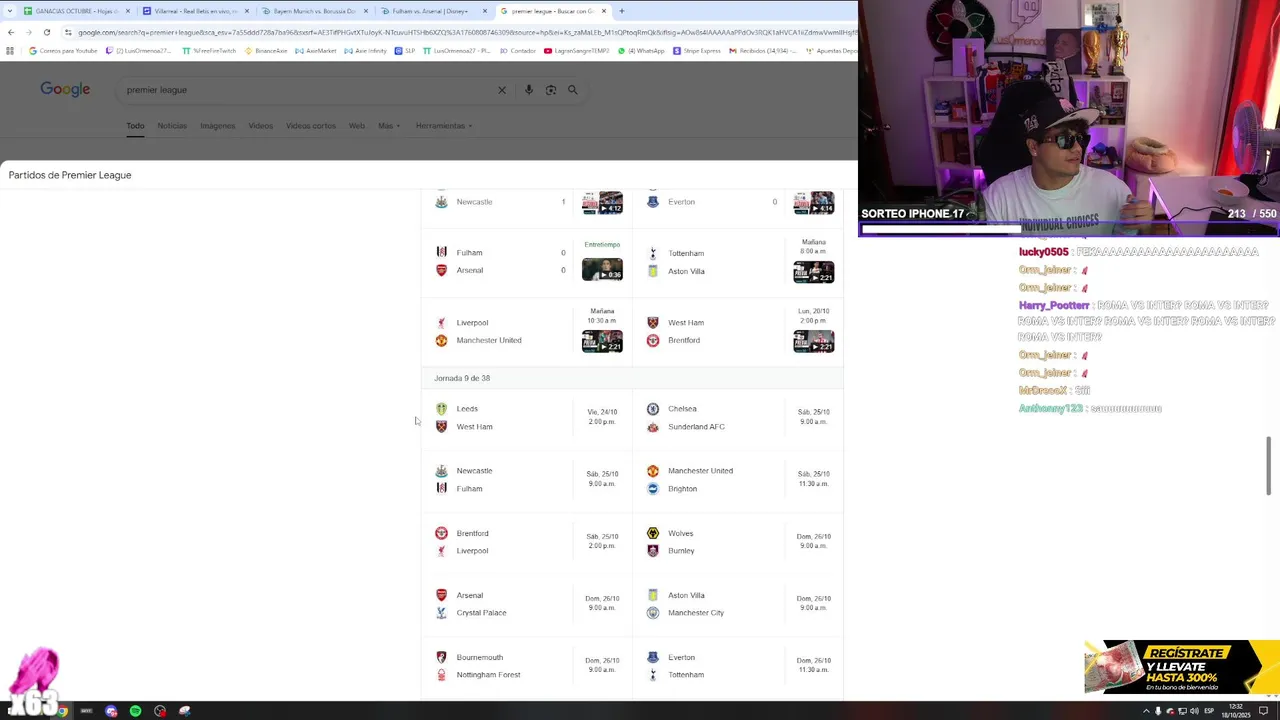The height and width of the screenshot is (720, 1280).
Task: Play Tottenham vs Aston Villa preview thumbnail
Action: click(813, 272)
